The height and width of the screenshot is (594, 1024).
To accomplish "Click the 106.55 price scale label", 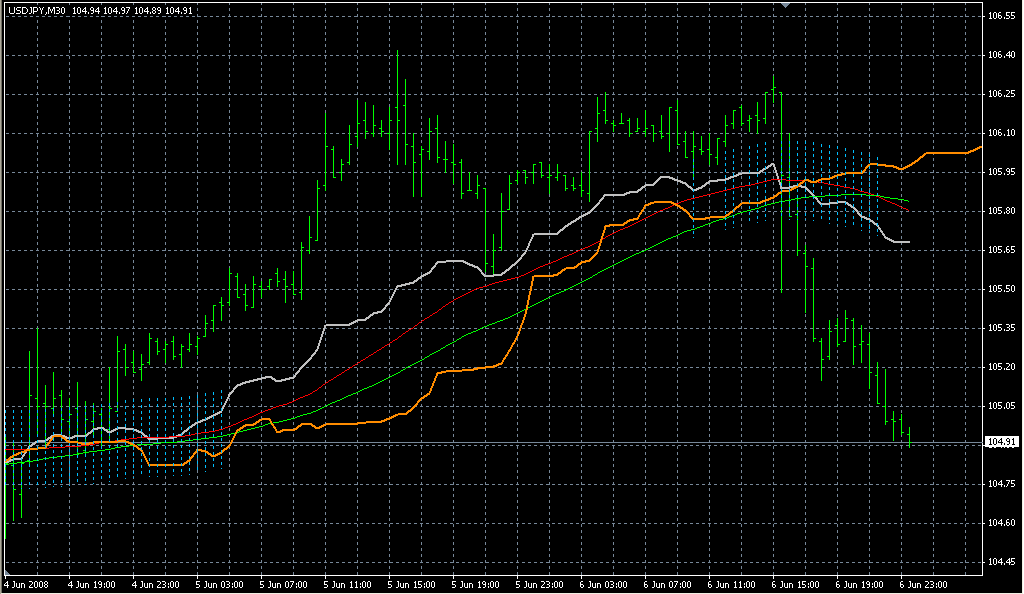I will tap(1001, 17).
